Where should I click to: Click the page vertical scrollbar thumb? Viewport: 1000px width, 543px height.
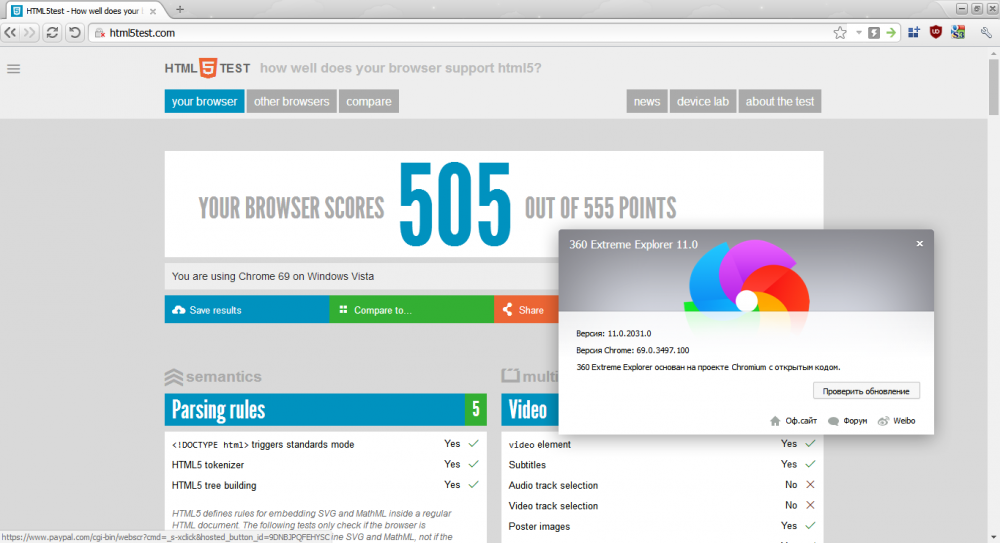tap(994, 88)
